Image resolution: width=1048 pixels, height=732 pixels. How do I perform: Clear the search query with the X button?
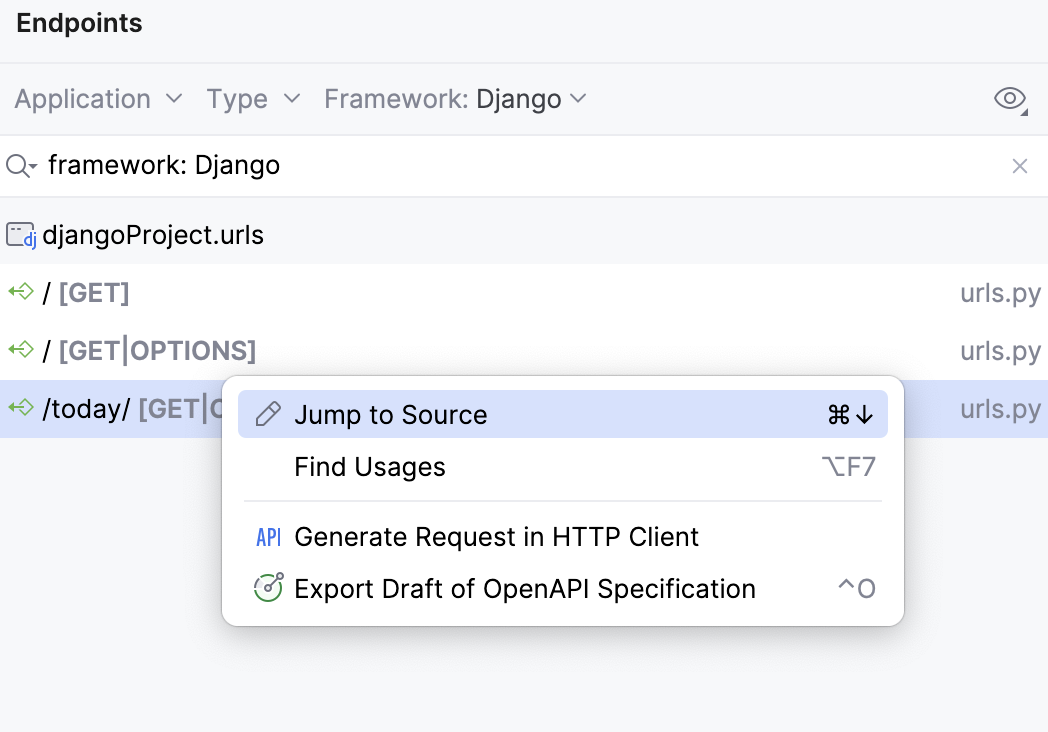(x=1019, y=165)
